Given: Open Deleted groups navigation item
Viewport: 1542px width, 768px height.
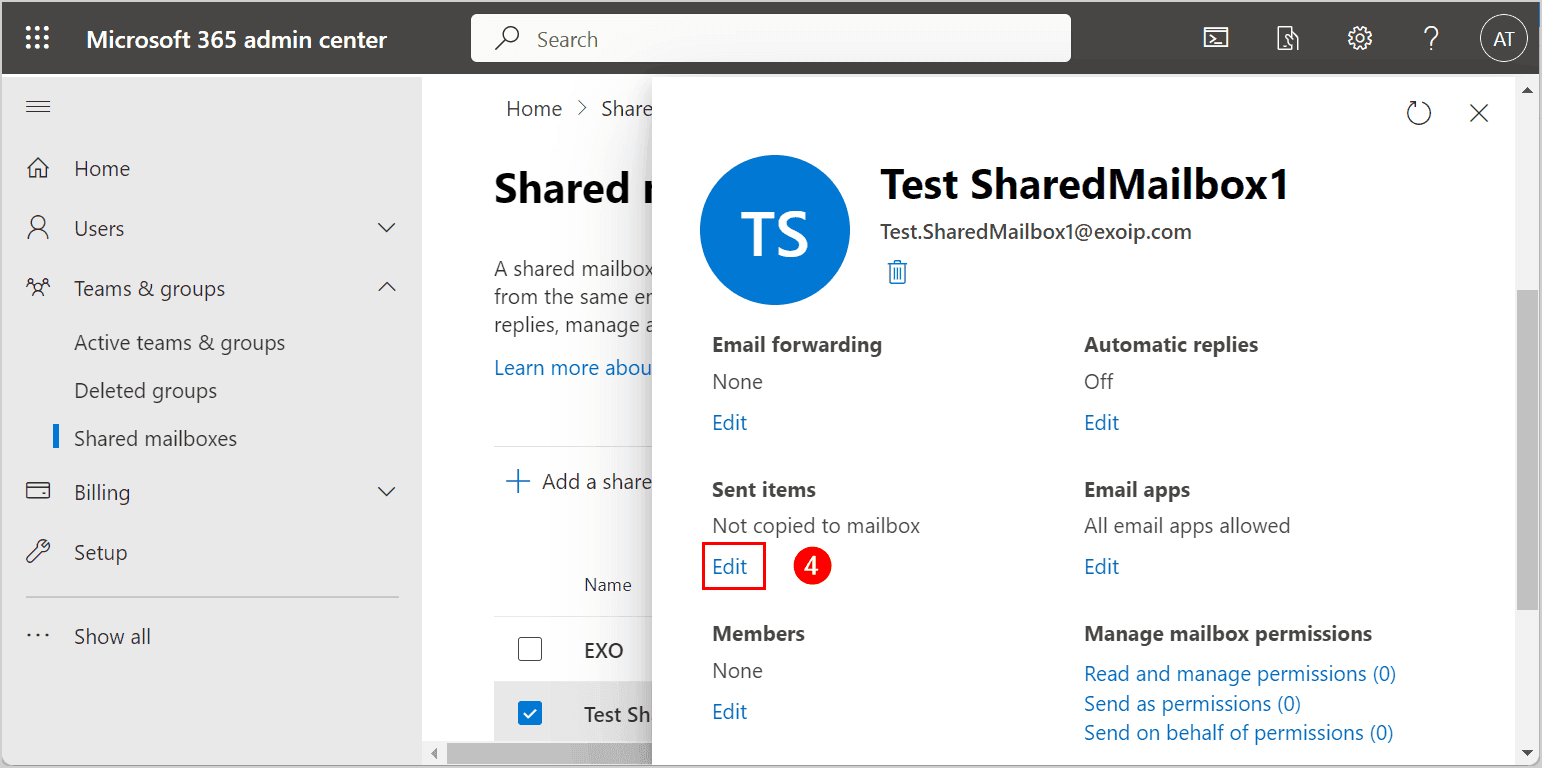Looking at the screenshot, I should pyautogui.click(x=145, y=391).
